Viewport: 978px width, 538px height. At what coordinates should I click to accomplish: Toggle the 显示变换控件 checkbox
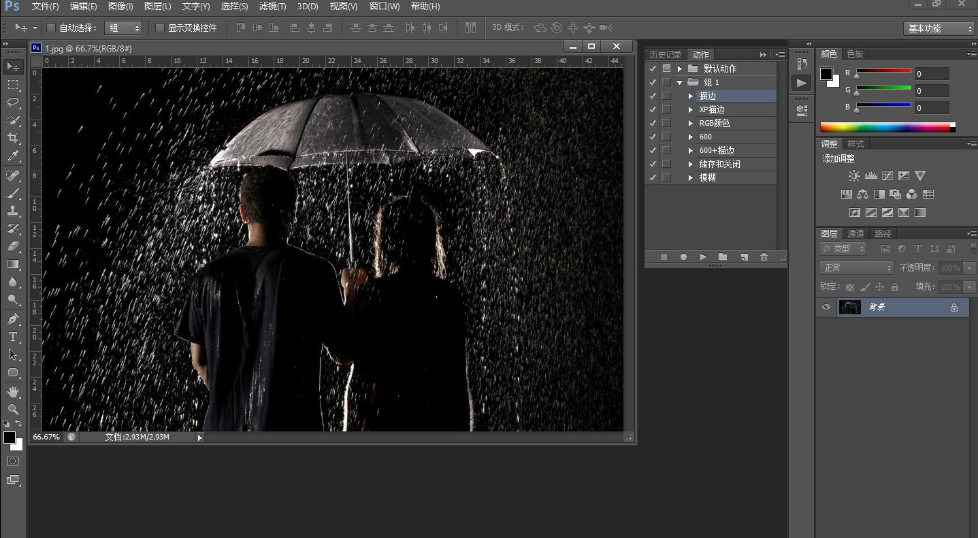[160, 28]
